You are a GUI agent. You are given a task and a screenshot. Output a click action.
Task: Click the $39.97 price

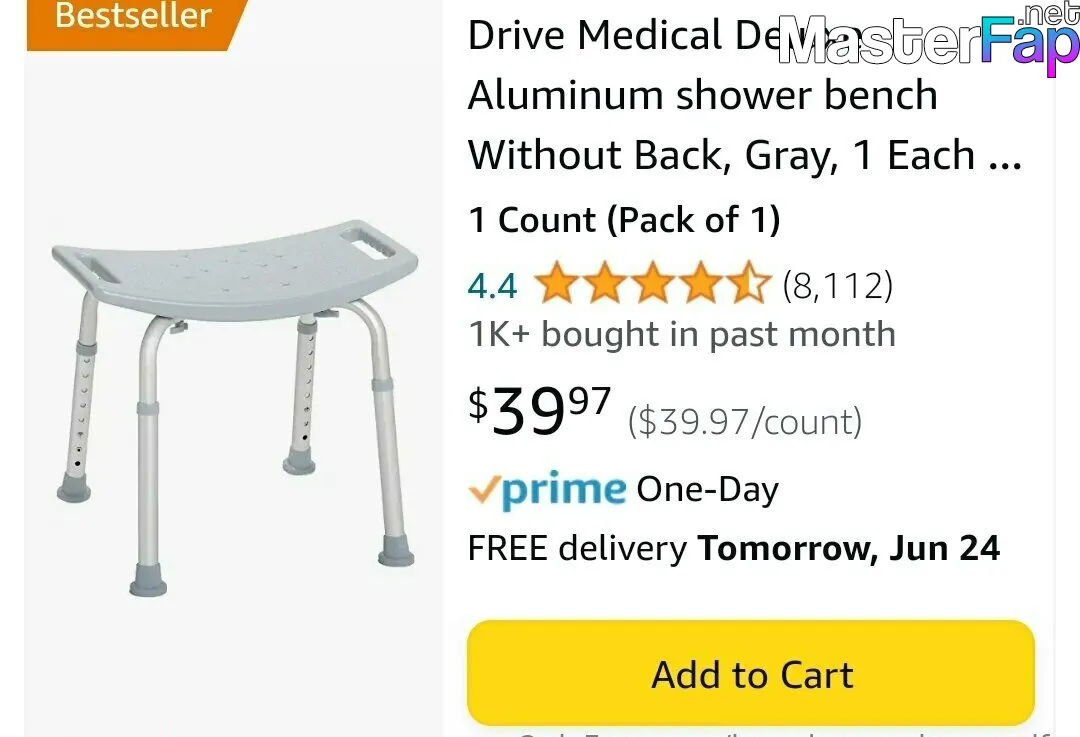tap(539, 411)
